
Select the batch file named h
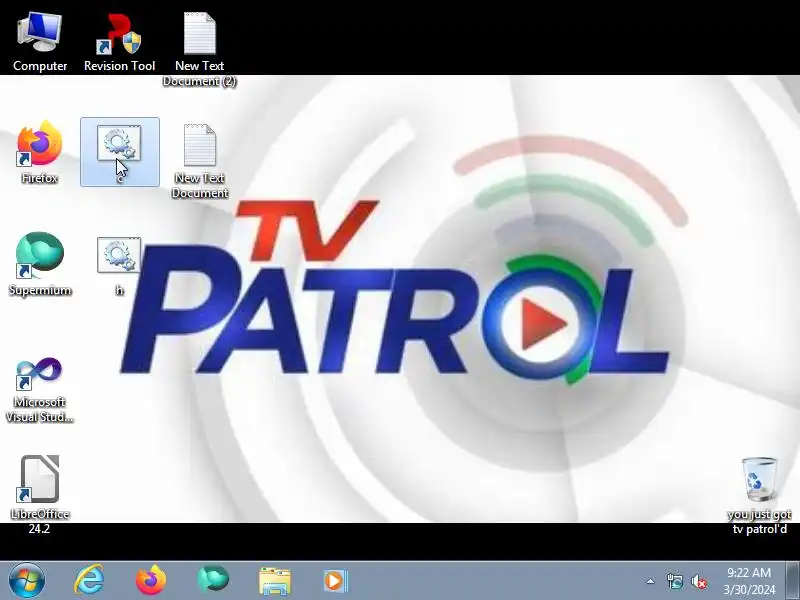(x=119, y=265)
